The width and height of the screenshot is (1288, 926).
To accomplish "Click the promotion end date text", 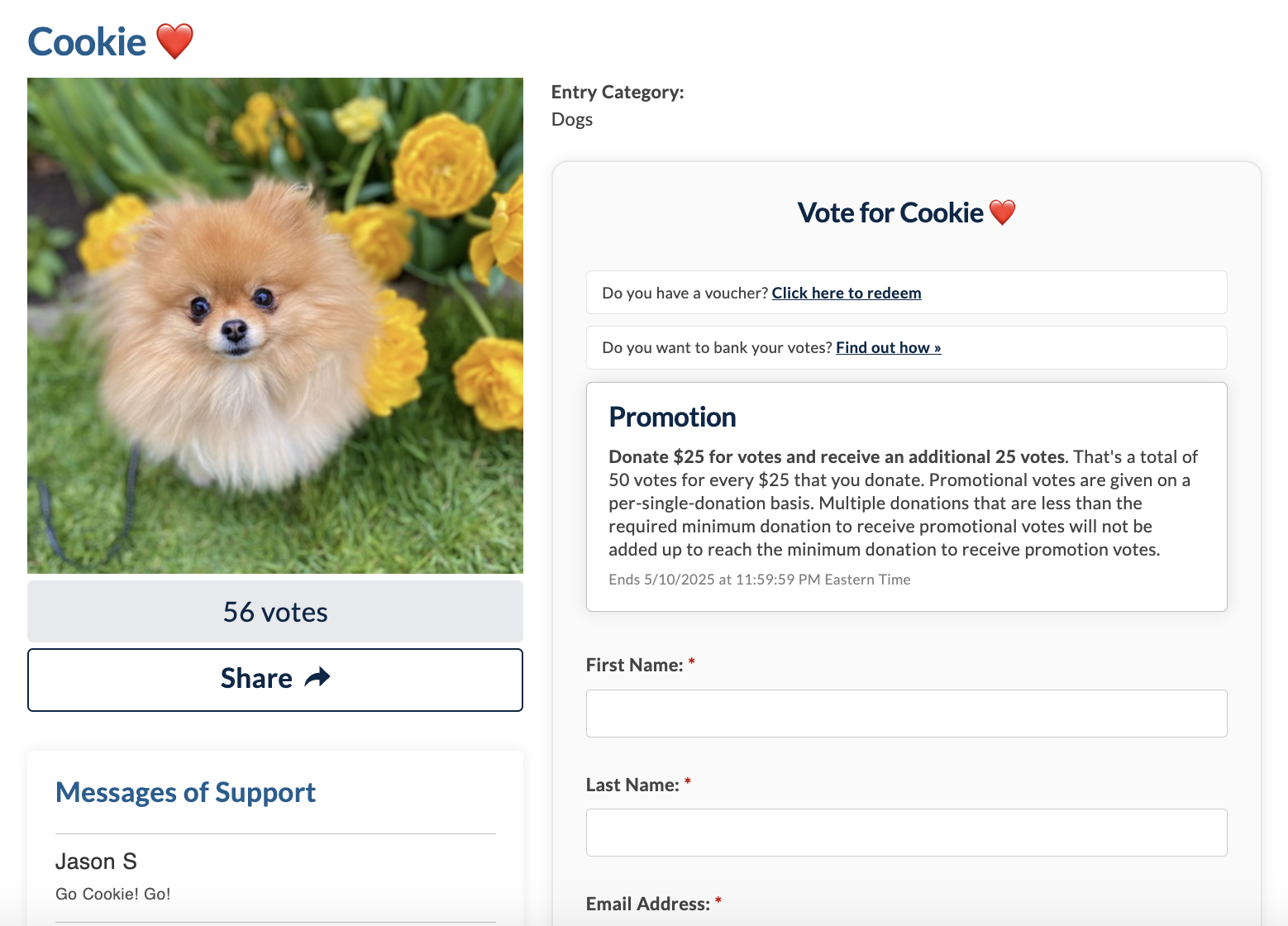I will [x=759, y=580].
